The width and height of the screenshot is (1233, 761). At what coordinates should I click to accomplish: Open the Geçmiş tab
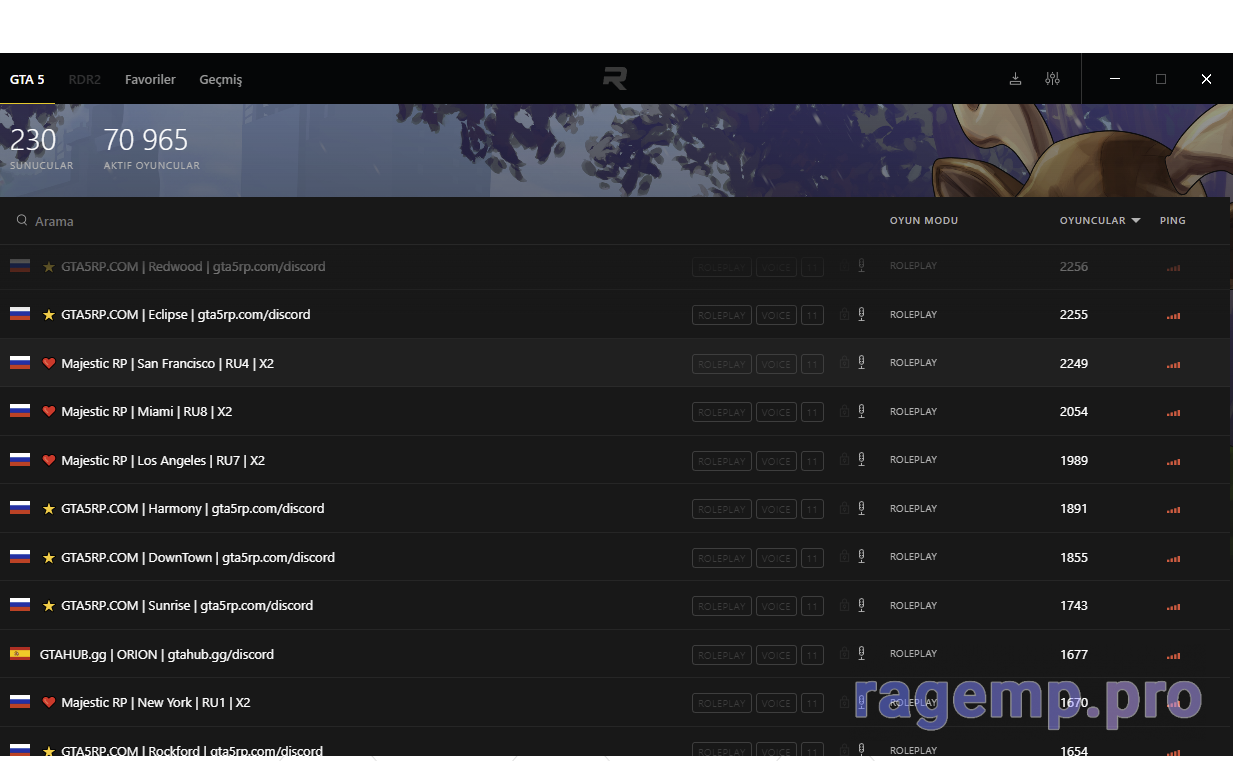point(220,80)
